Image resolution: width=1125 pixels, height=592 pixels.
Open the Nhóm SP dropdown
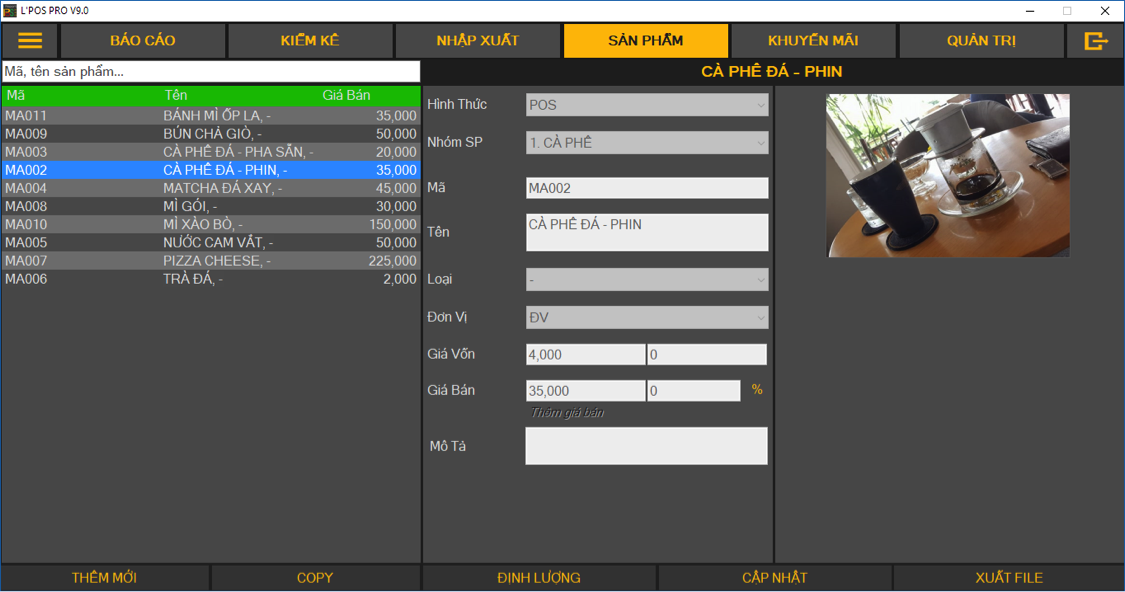tap(647, 143)
